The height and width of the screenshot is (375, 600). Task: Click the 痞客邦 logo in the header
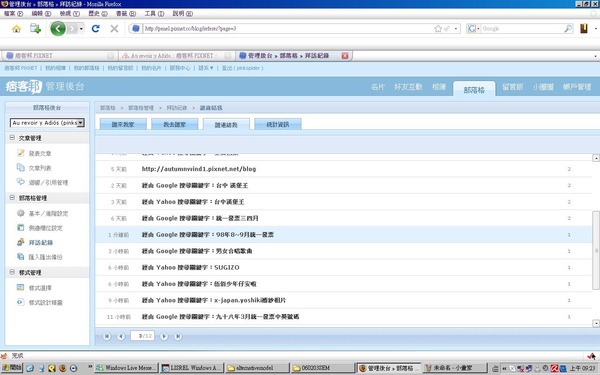click(x=23, y=87)
